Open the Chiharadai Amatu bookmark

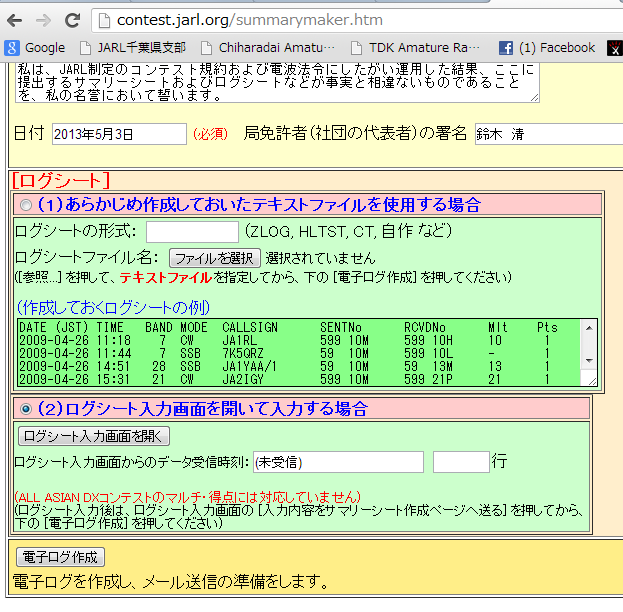268,48
